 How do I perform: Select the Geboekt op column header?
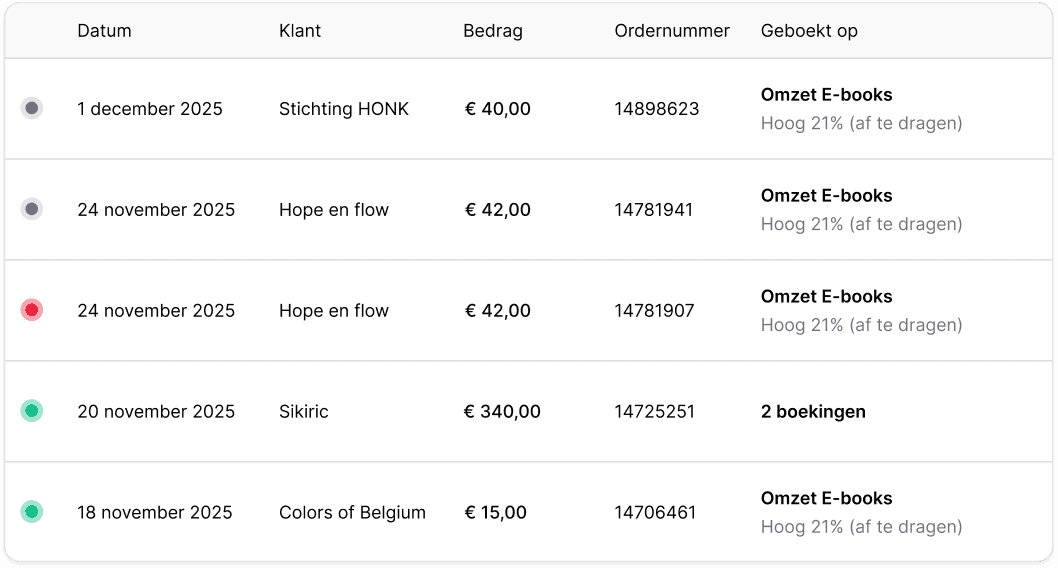[x=809, y=31]
